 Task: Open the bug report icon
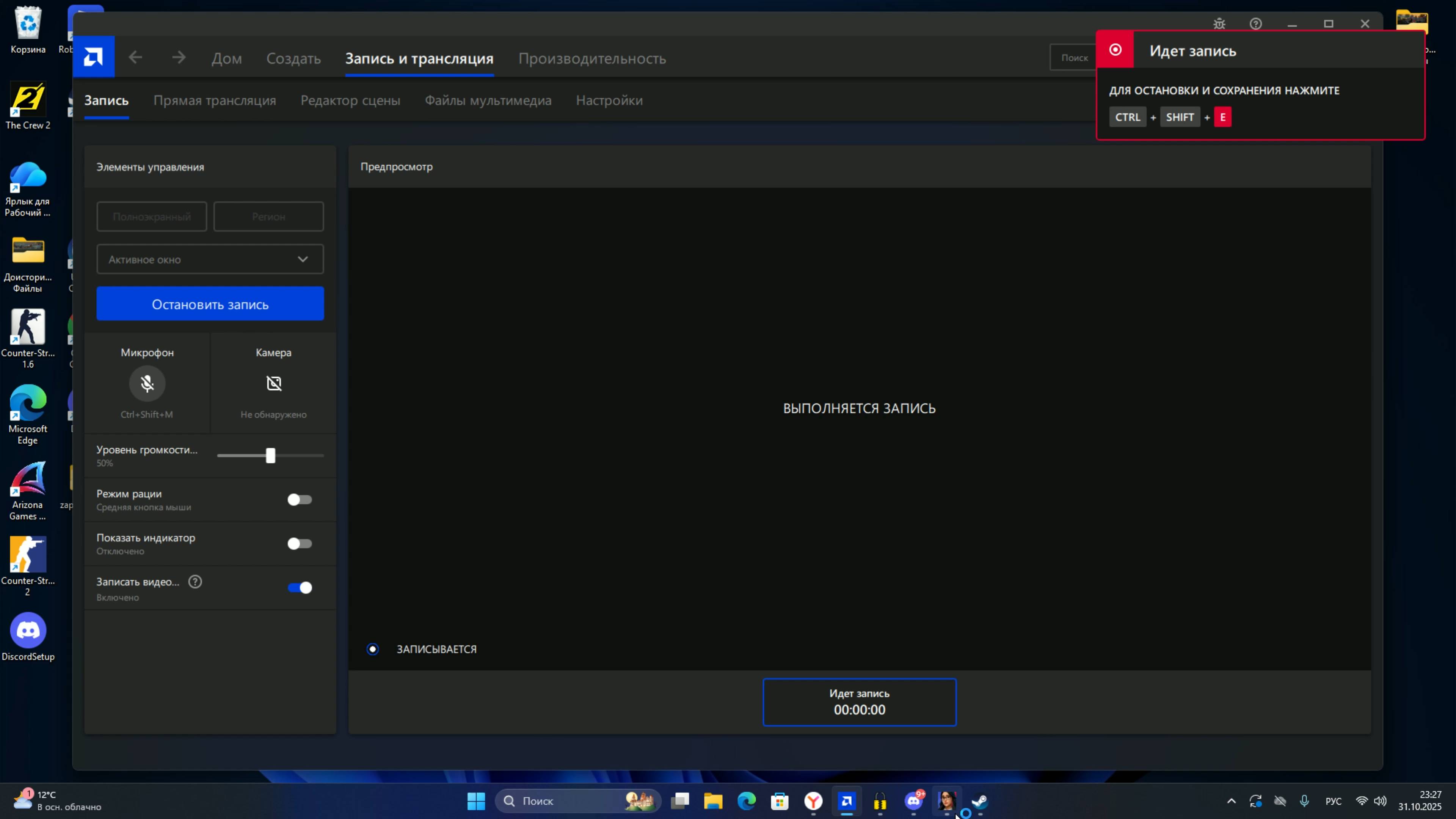(x=1219, y=24)
